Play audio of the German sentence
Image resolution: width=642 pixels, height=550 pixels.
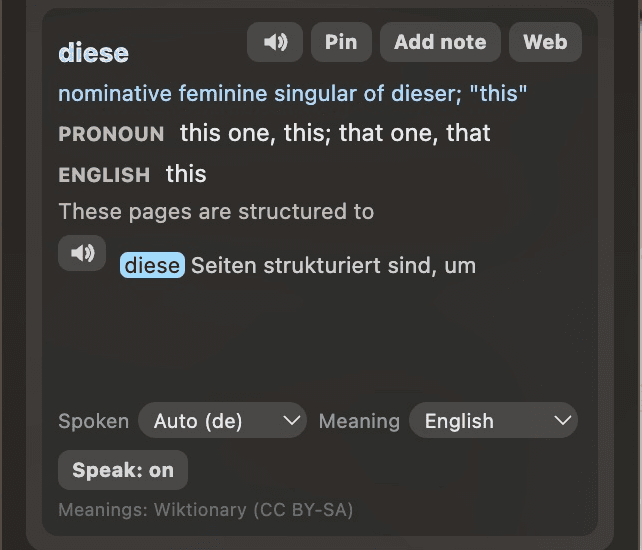click(82, 253)
